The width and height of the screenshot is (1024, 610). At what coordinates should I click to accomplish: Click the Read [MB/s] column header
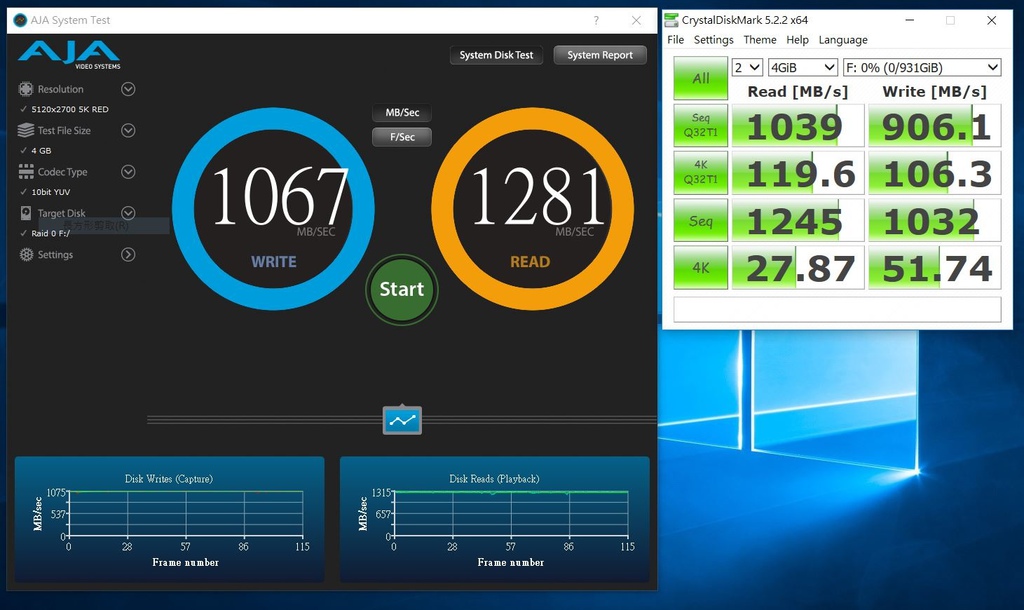797,91
